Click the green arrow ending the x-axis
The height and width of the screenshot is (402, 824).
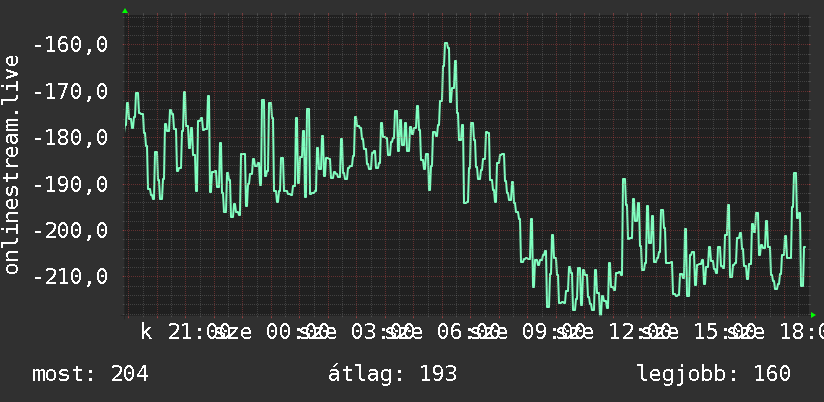coord(813,315)
